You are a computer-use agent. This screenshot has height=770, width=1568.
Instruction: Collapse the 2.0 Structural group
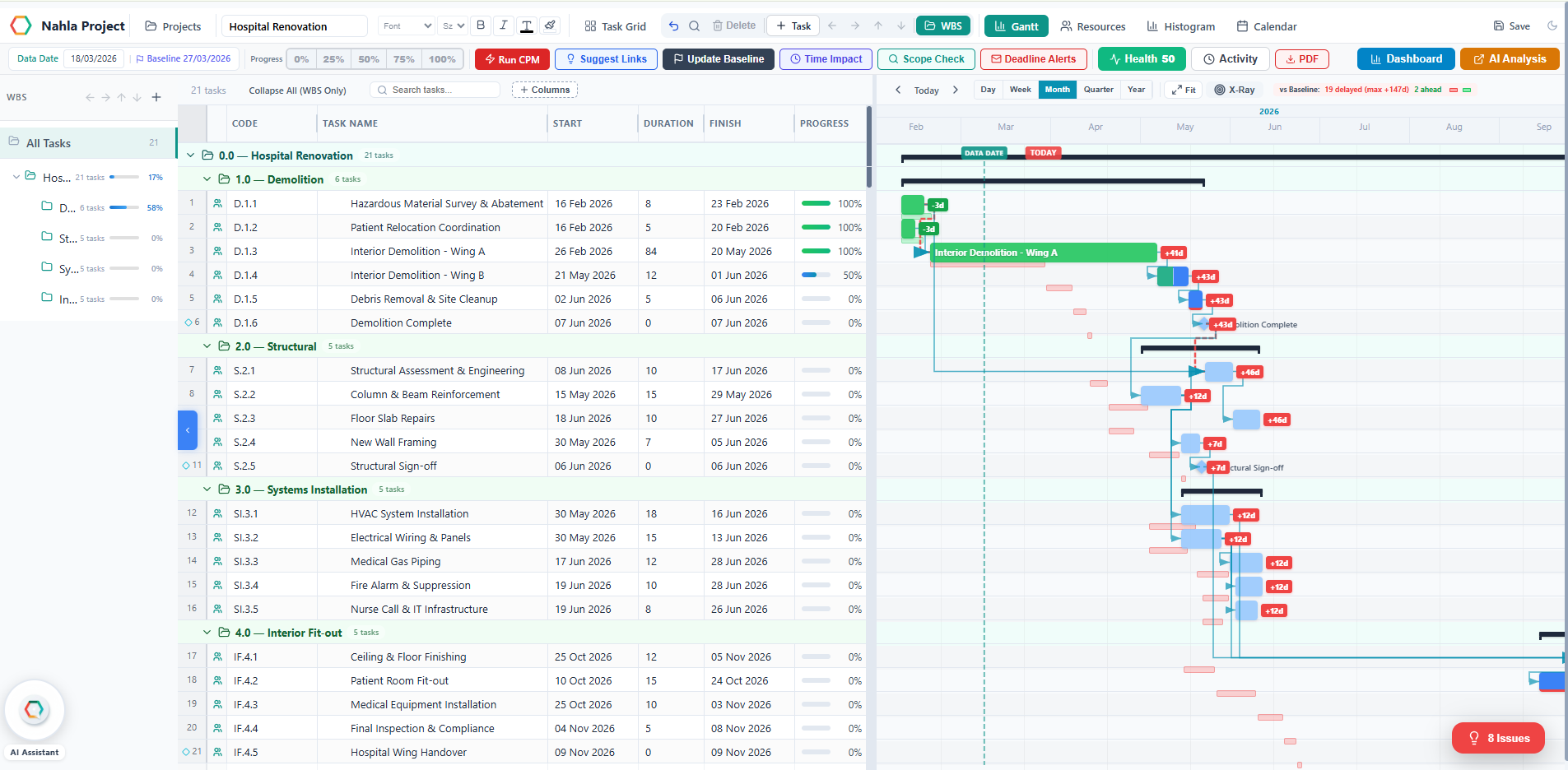[x=207, y=346]
